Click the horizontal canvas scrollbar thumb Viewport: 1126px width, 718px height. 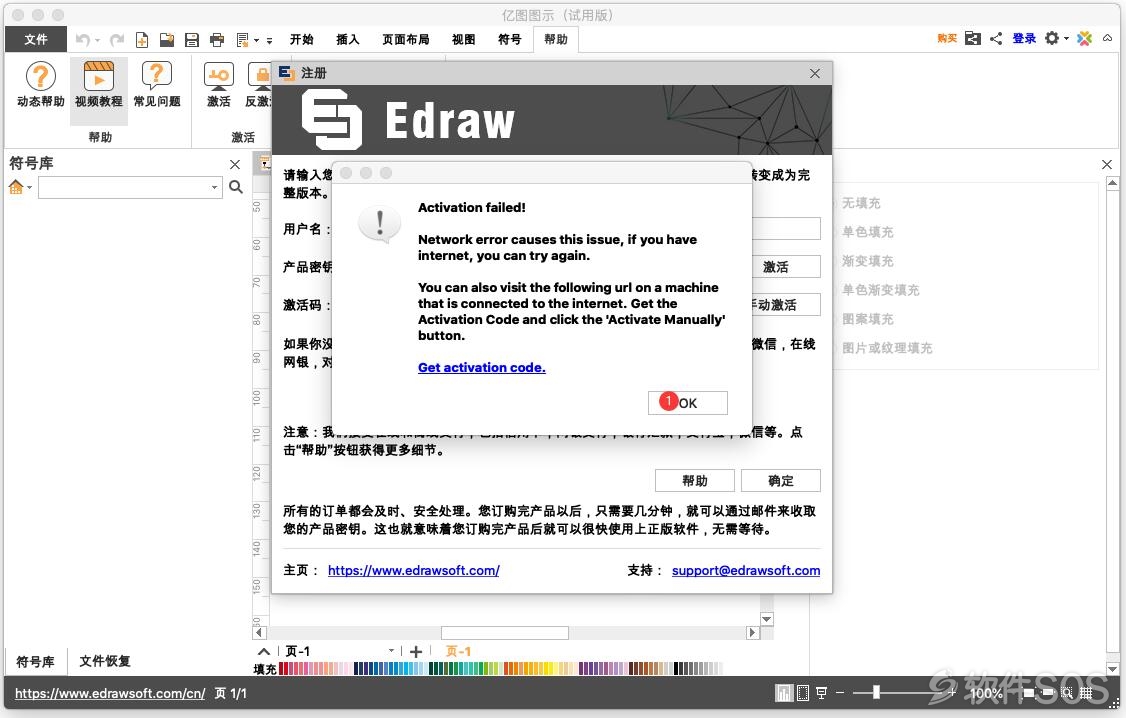click(x=505, y=633)
